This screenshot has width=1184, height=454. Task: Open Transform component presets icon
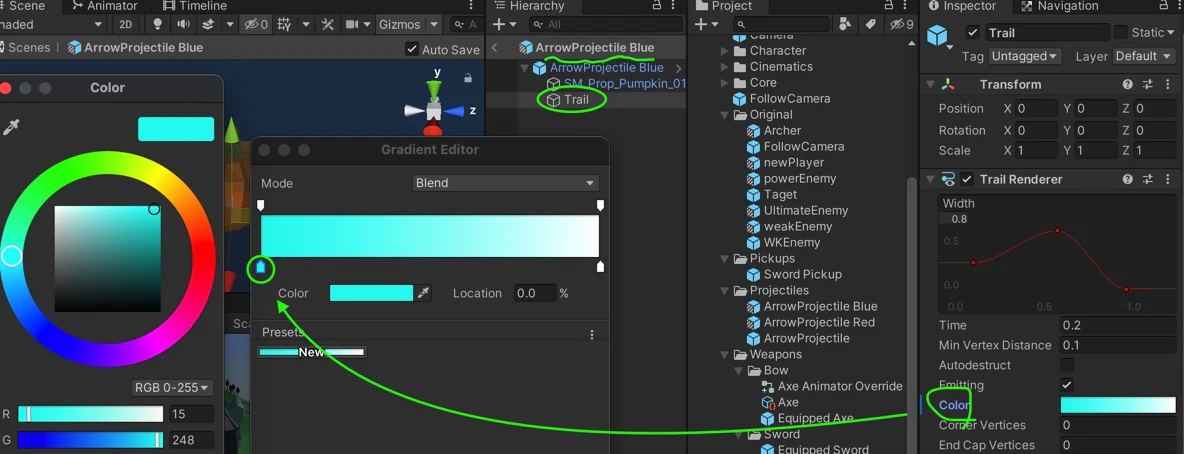point(1148,85)
